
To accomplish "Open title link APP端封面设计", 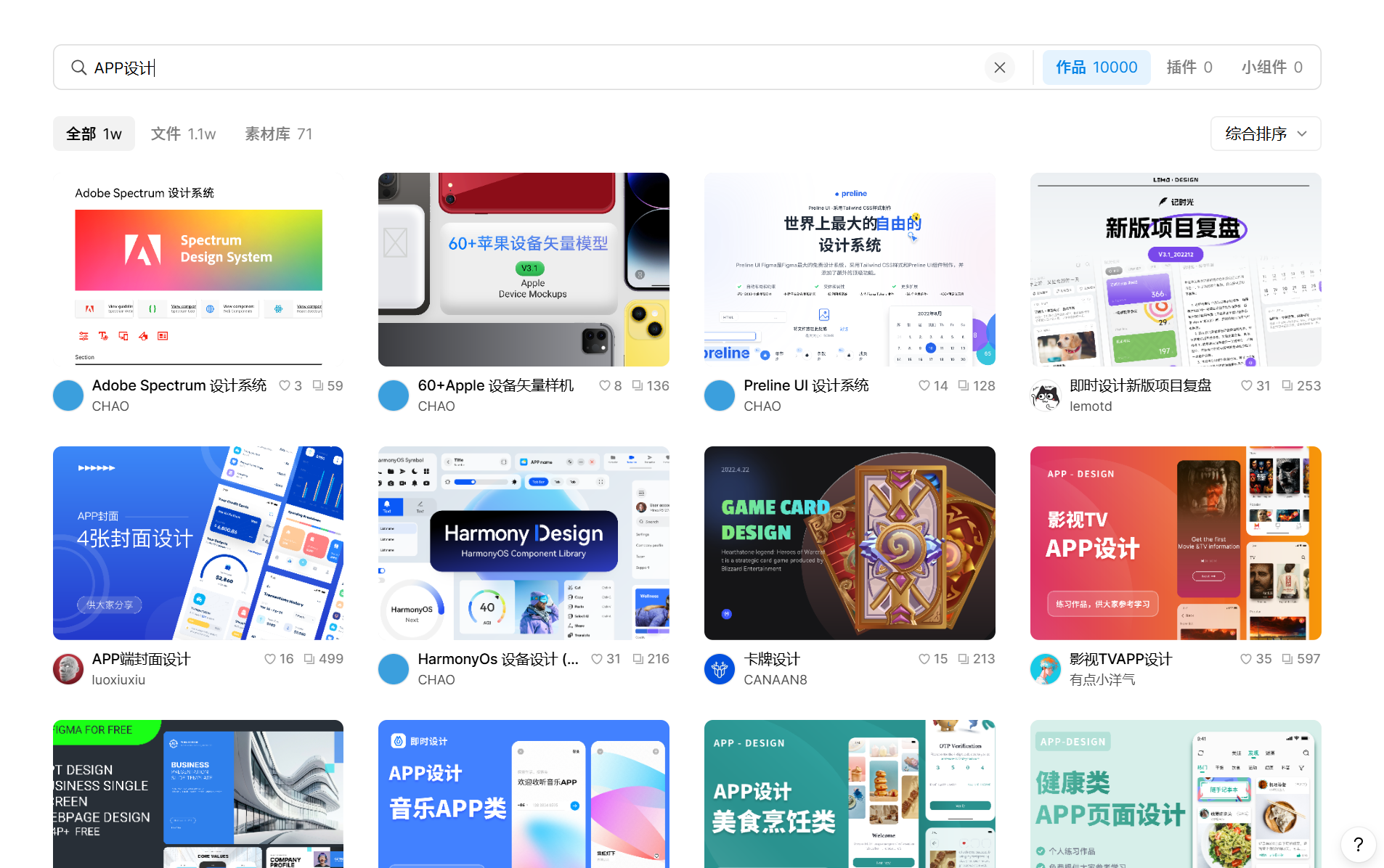I will point(141,659).
